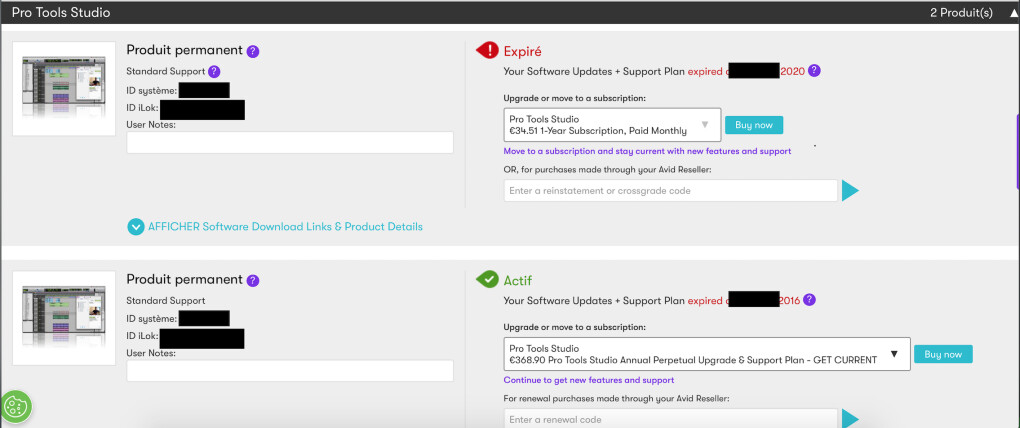Submit renewal code with arrow button
This screenshot has width=1020, height=428.
tap(850, 419)
